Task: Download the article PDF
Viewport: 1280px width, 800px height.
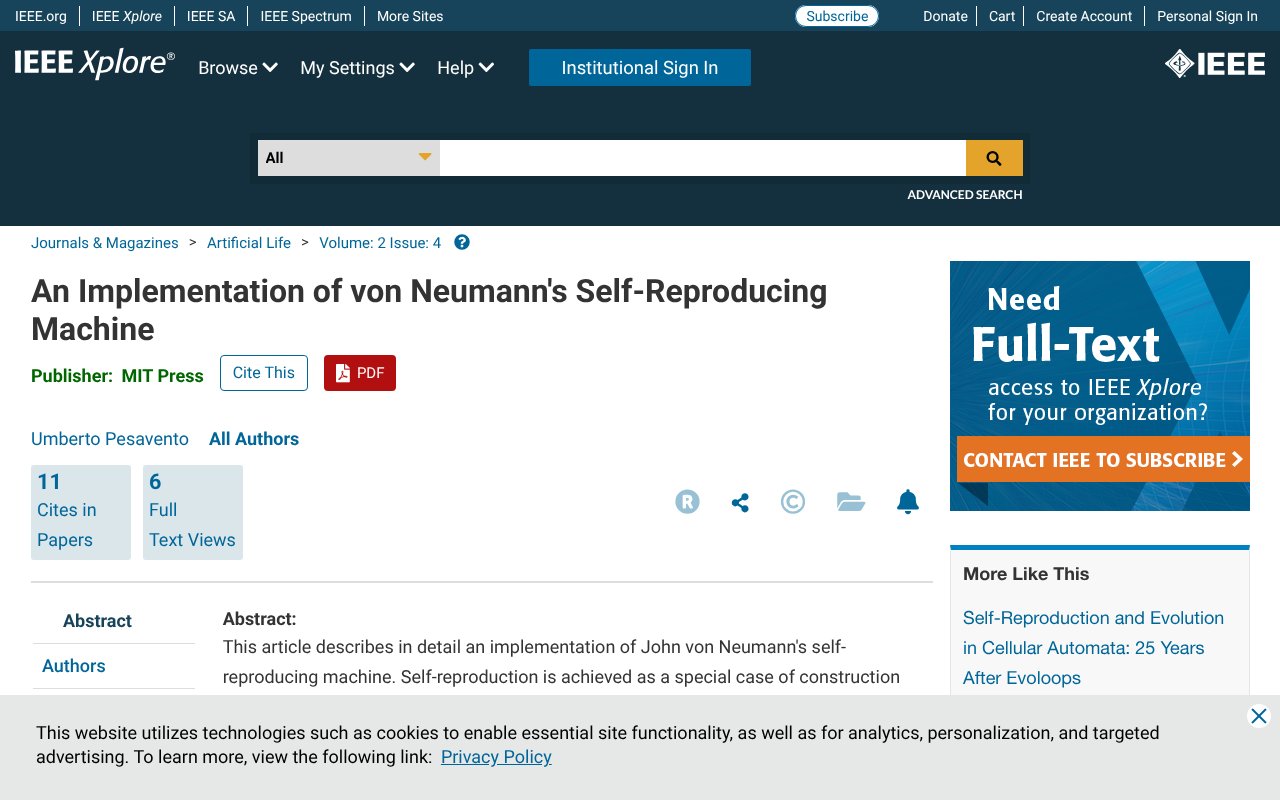Action: [x=360, y=373]
